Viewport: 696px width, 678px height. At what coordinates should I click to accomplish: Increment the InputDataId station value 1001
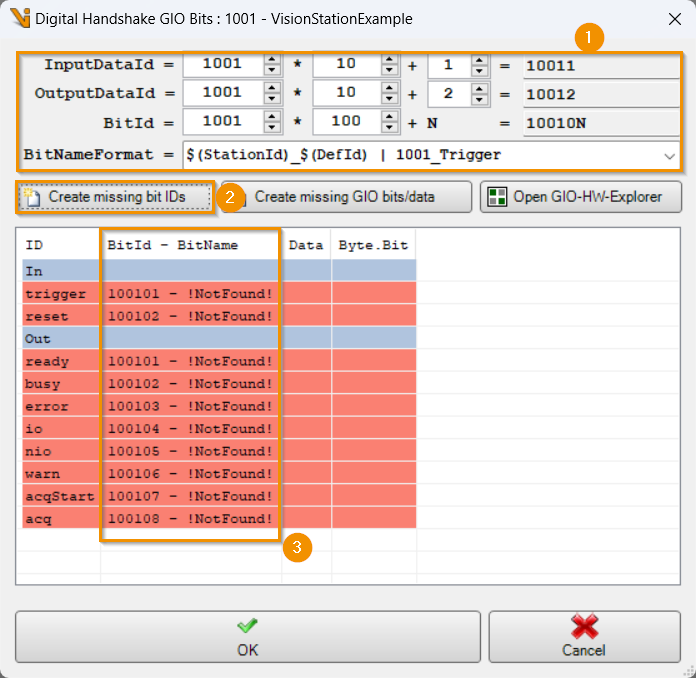(x=272, y=59)
